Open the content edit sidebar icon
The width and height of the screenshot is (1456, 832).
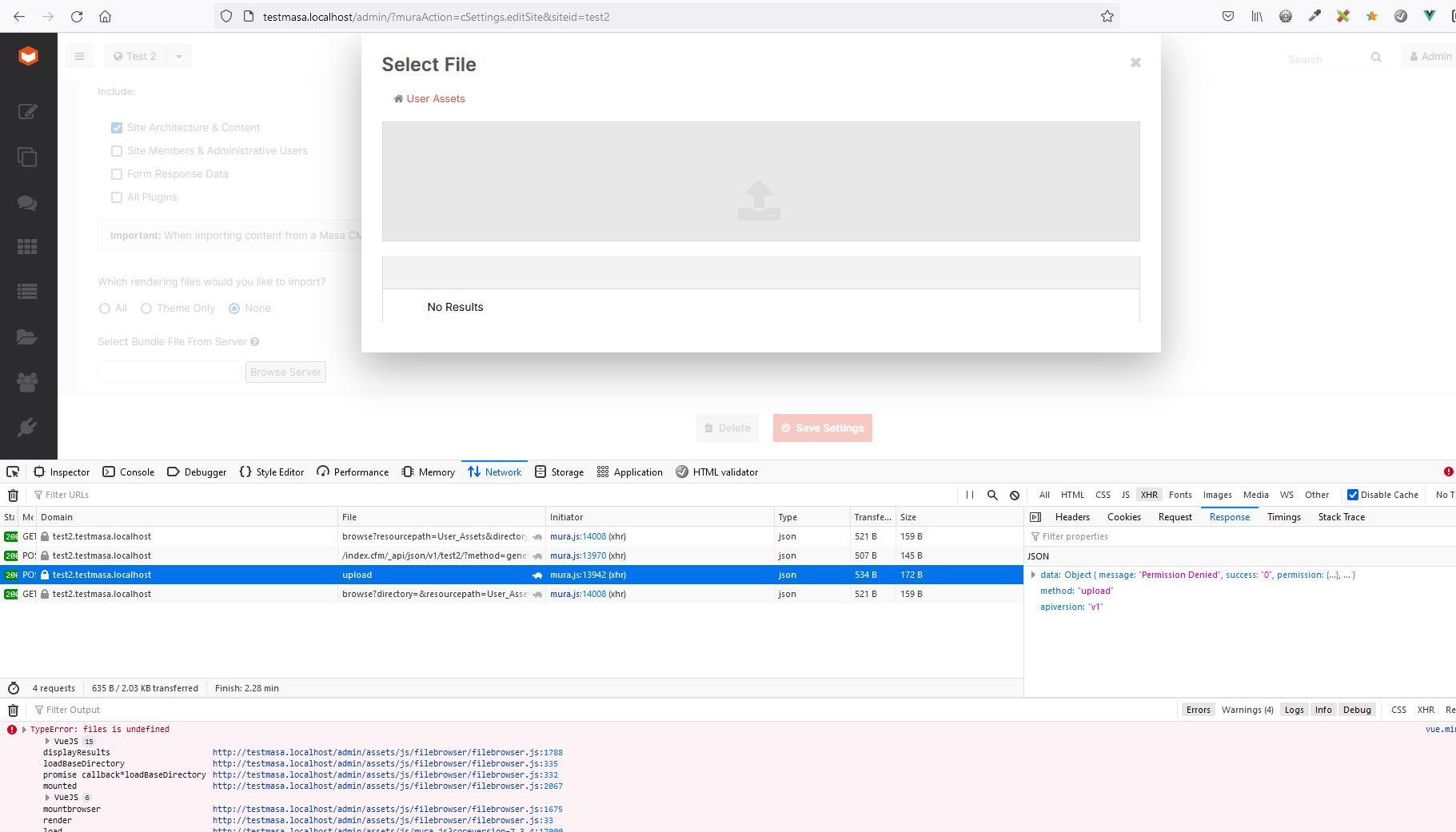[x=27, y=112]
